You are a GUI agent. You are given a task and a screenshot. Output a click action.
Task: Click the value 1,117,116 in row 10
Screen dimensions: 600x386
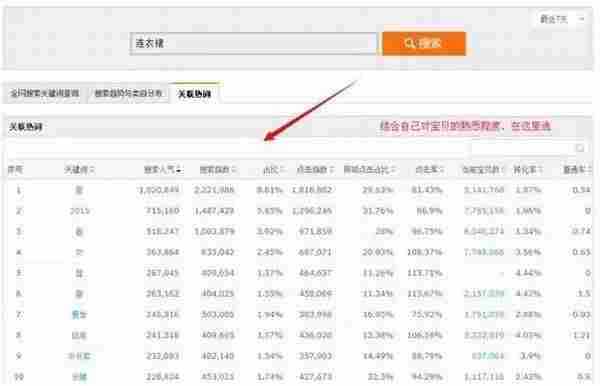484,377
